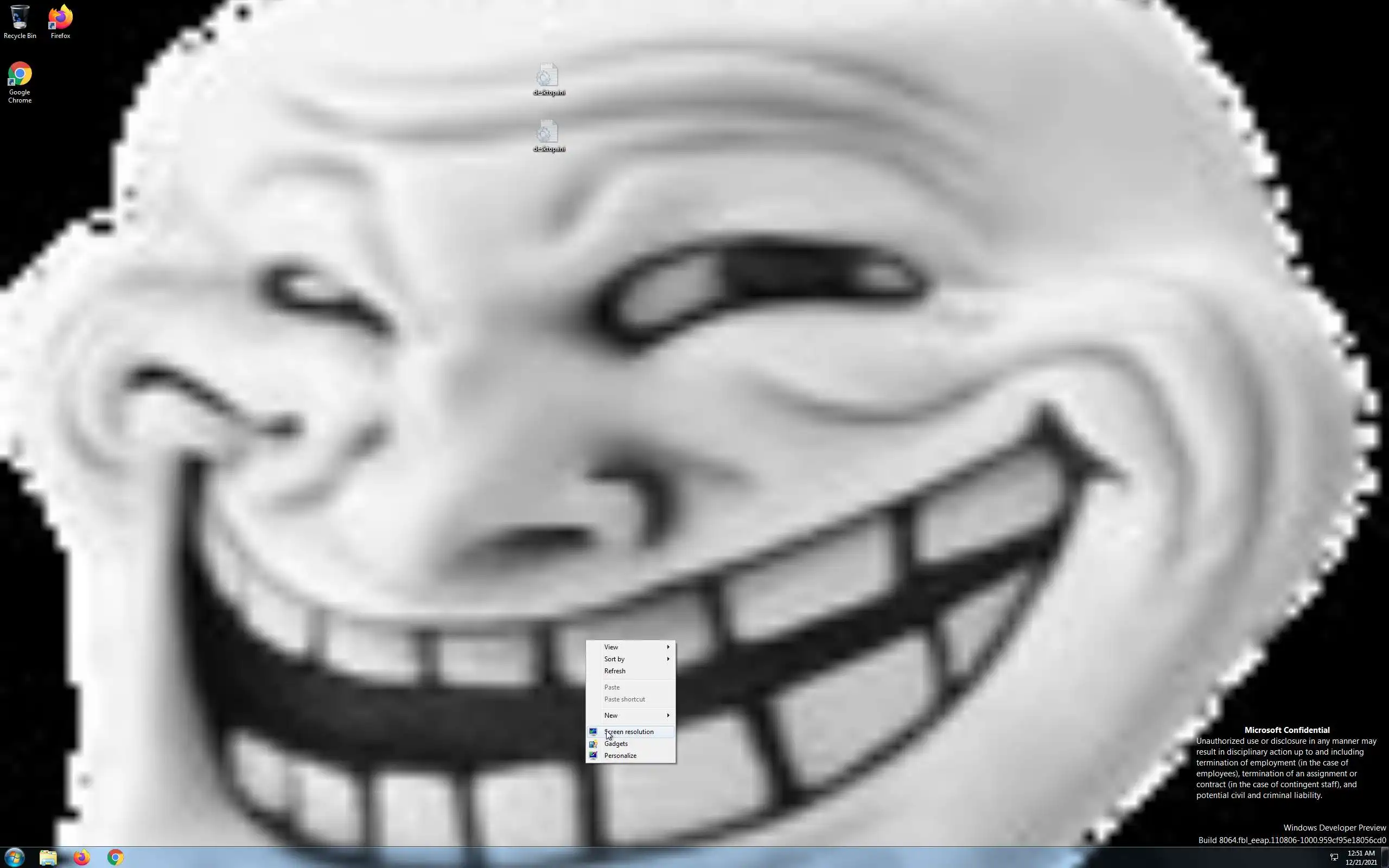The height and width of the screenshot is (868, 1389).
Task: Click the network status tray icon
Action: 1334,858
